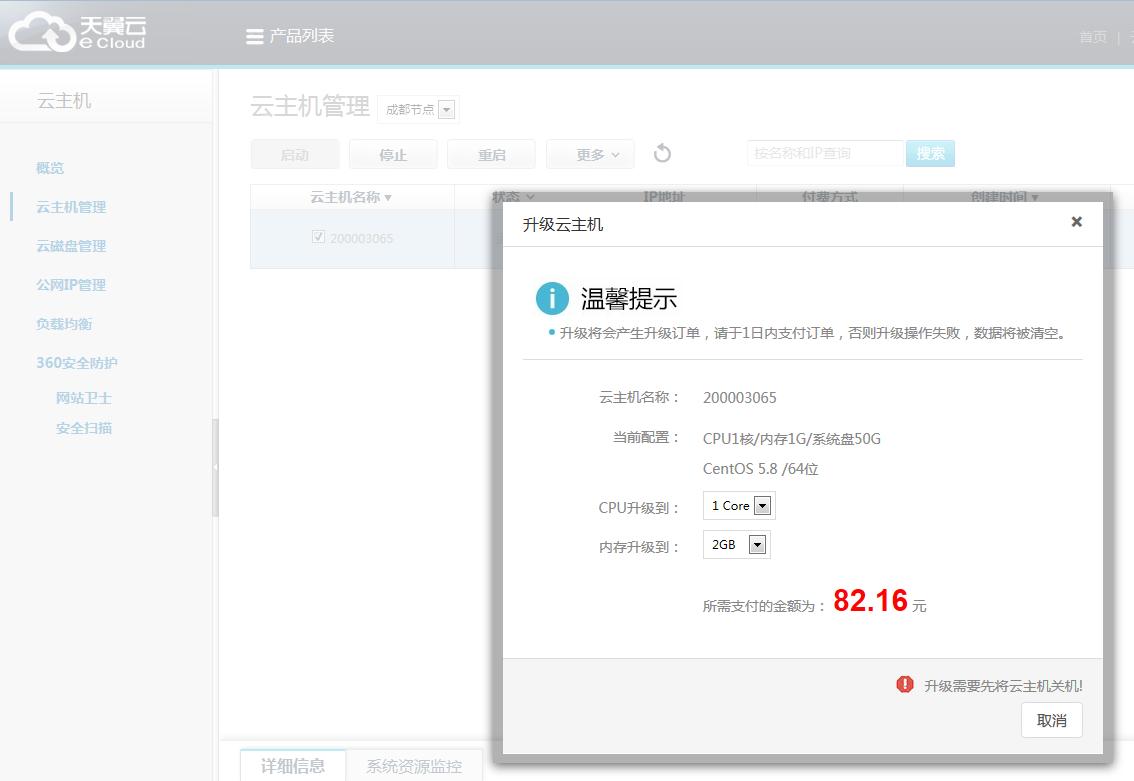The height and width of the screenshot is (781, 1134).
Task: Select the 详细信息 tab
Action: click(293, 767)
